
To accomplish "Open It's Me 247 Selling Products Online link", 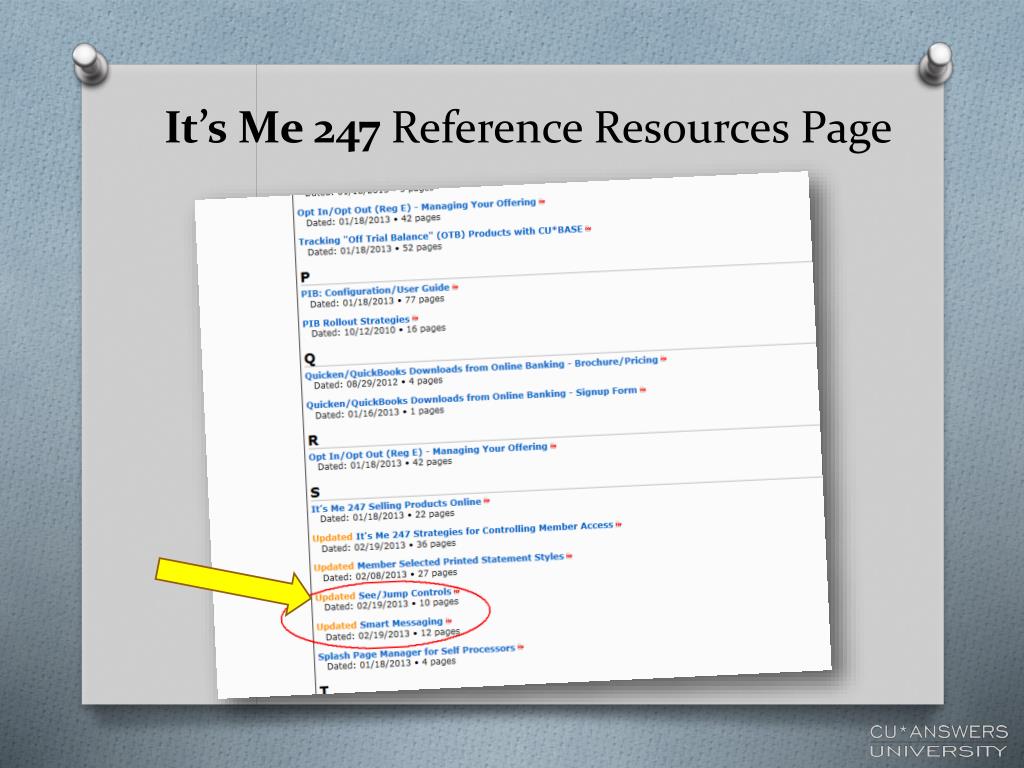I will 396,505.
